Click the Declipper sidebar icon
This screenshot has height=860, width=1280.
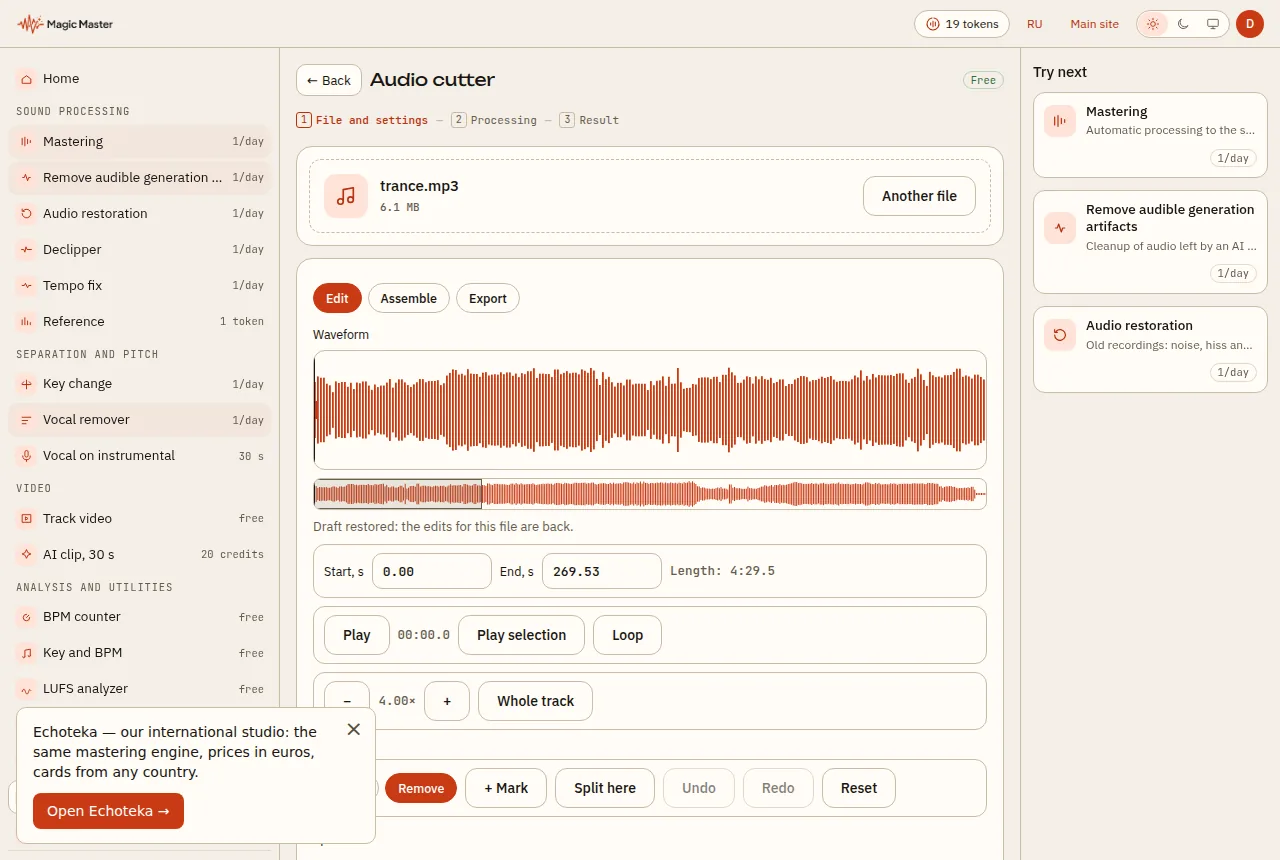pyautogui.click(x=26, y=250)
